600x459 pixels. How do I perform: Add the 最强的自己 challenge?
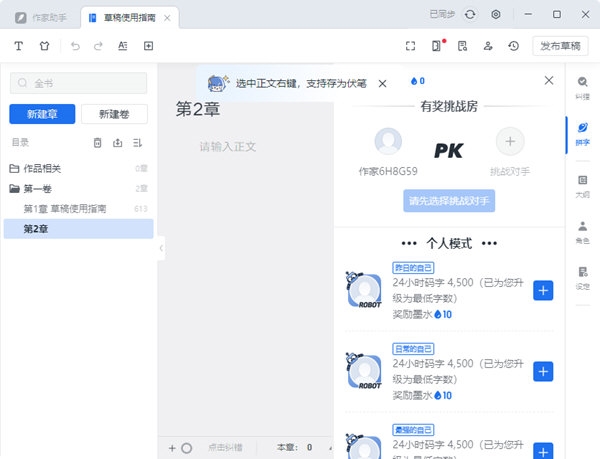543,451
